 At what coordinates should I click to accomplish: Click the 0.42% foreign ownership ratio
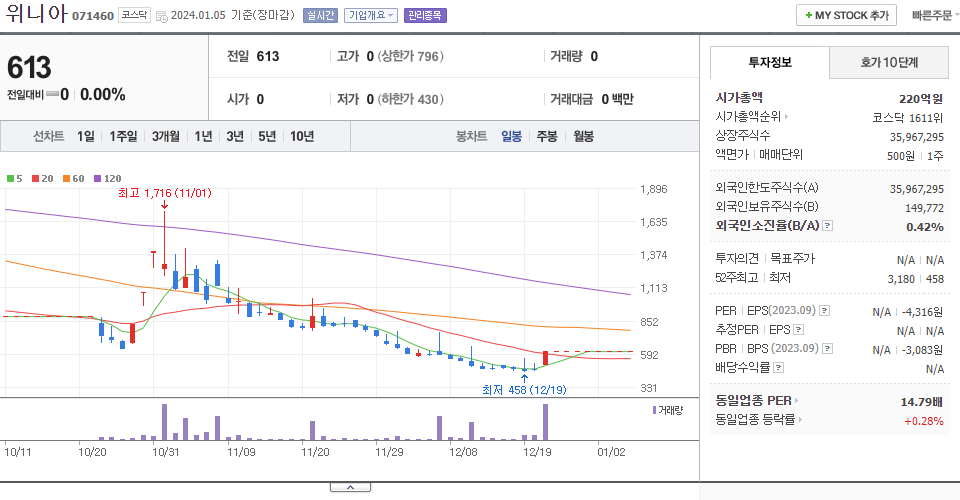(x=924, y=227)
